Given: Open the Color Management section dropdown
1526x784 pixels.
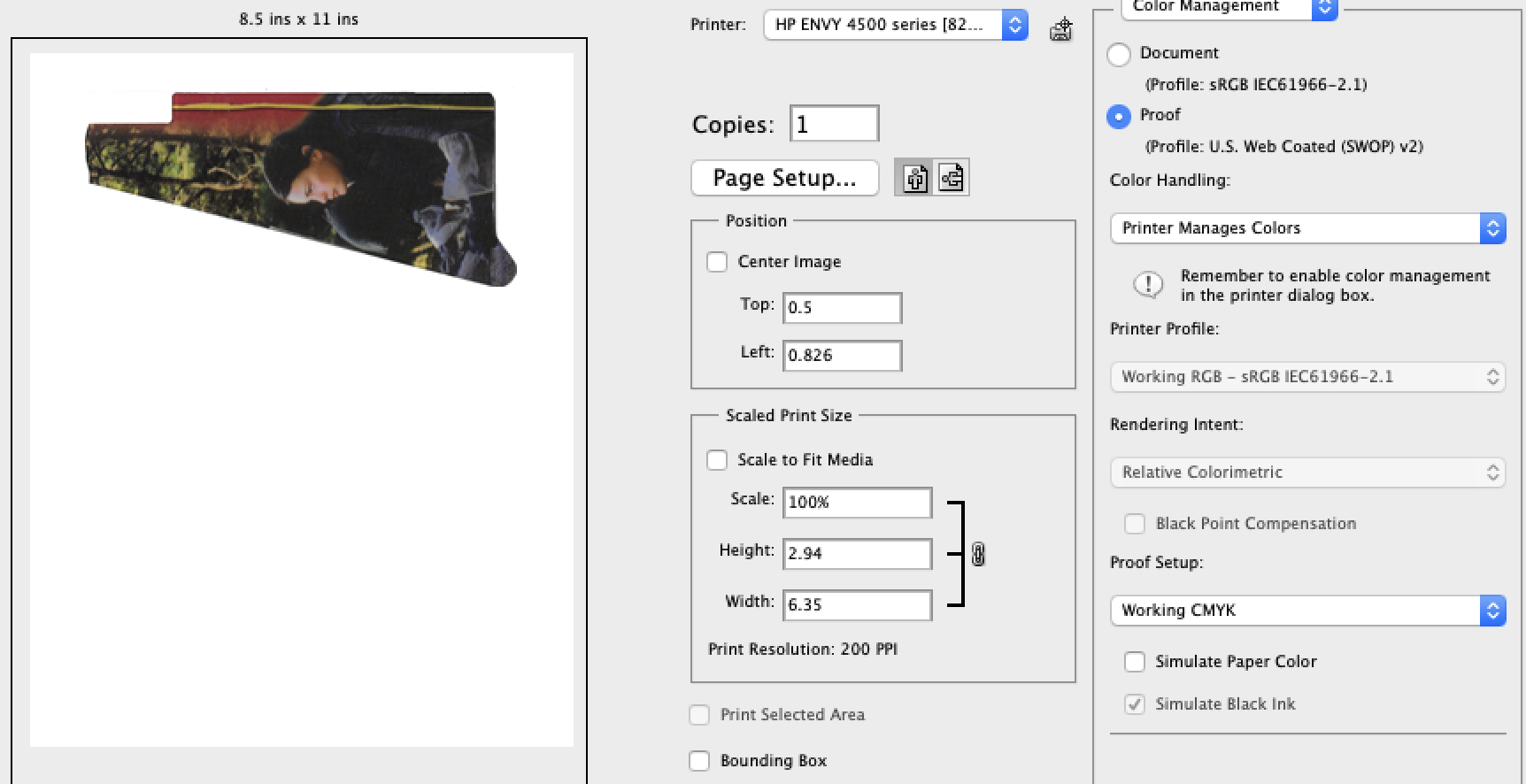Looking at the screenshot, I should pos(1229,7).
